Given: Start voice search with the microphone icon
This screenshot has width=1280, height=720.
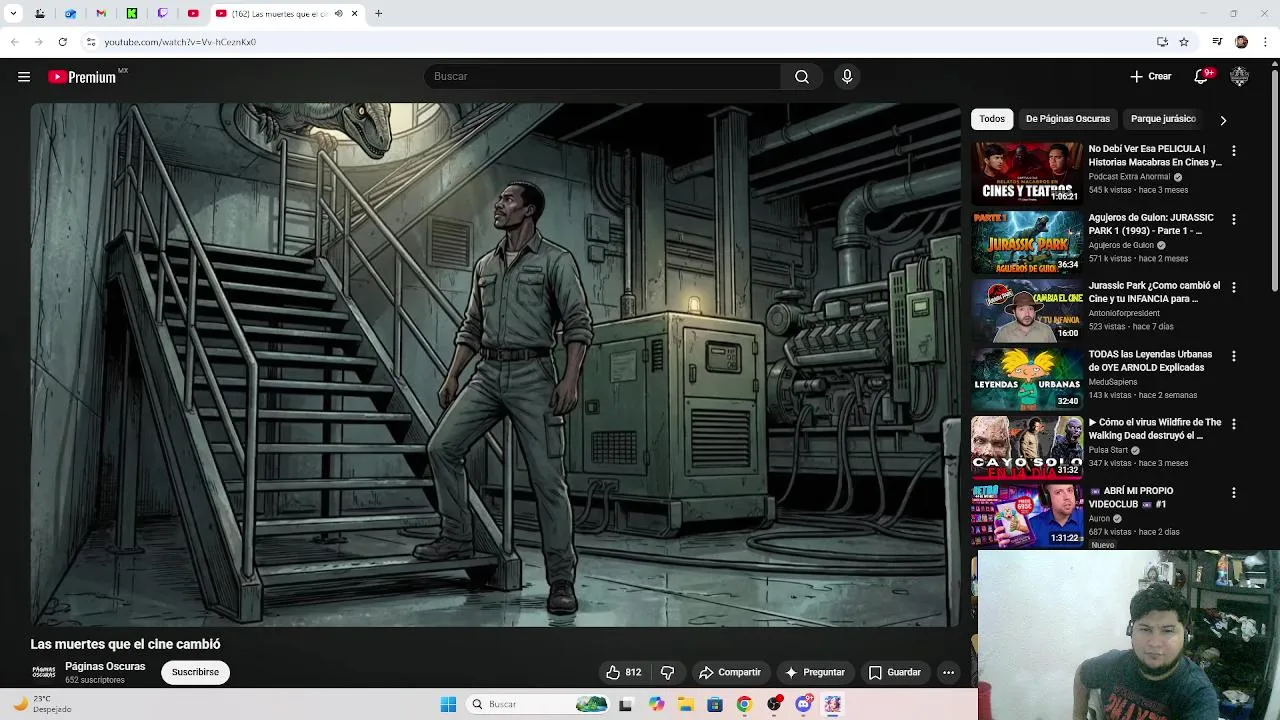Looking at the screenshot, I should tap(847, 76).
